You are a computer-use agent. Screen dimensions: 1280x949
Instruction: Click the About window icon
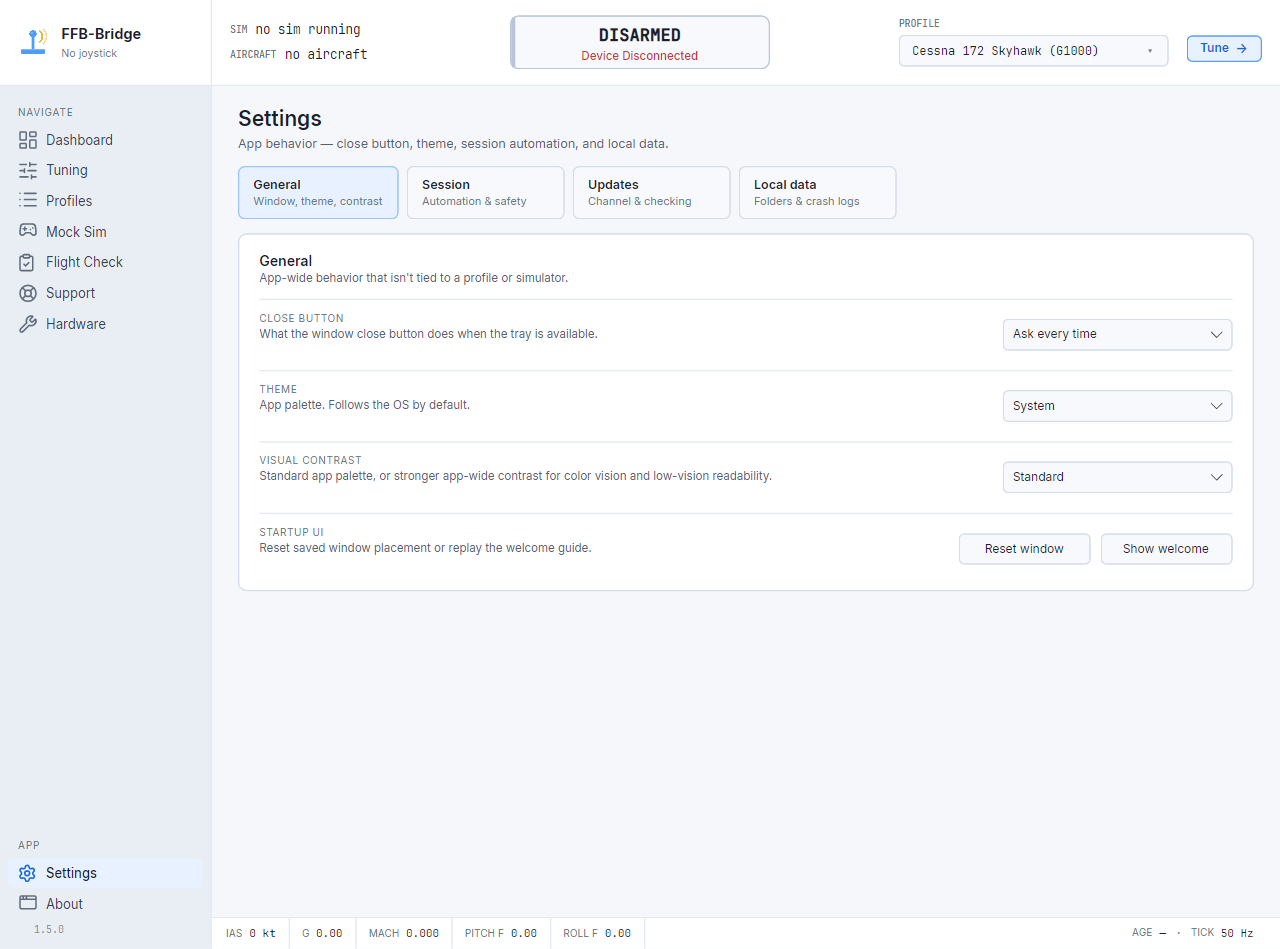pyautogui.click(x=28, y=903)
